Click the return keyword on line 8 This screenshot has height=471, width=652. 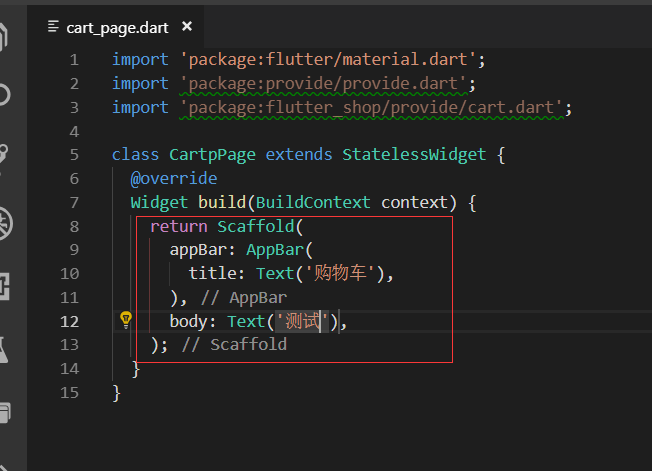(178, 227)
